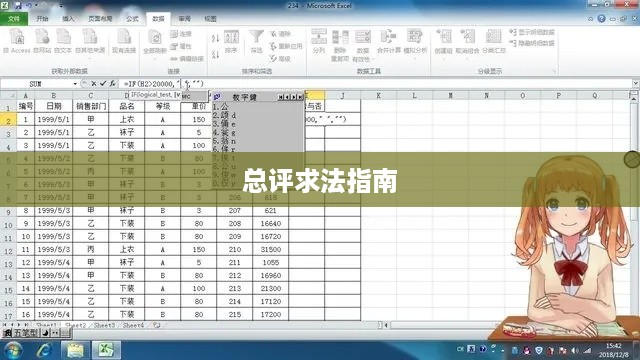Open Insert Function with the fx icon

pyautogui.click(x=112, y=84)
